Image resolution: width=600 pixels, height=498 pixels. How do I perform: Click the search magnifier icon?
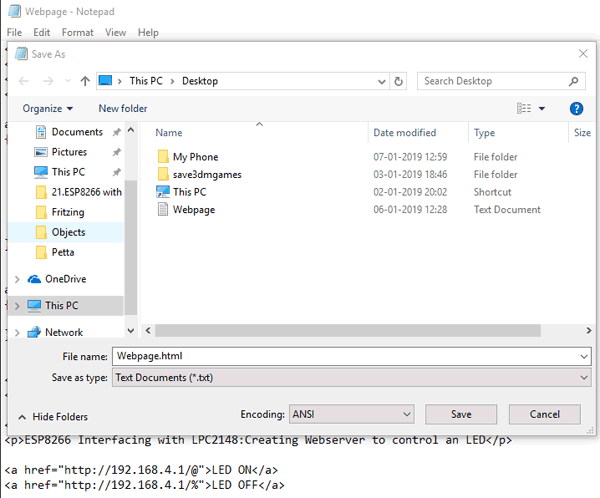[573, 81]
